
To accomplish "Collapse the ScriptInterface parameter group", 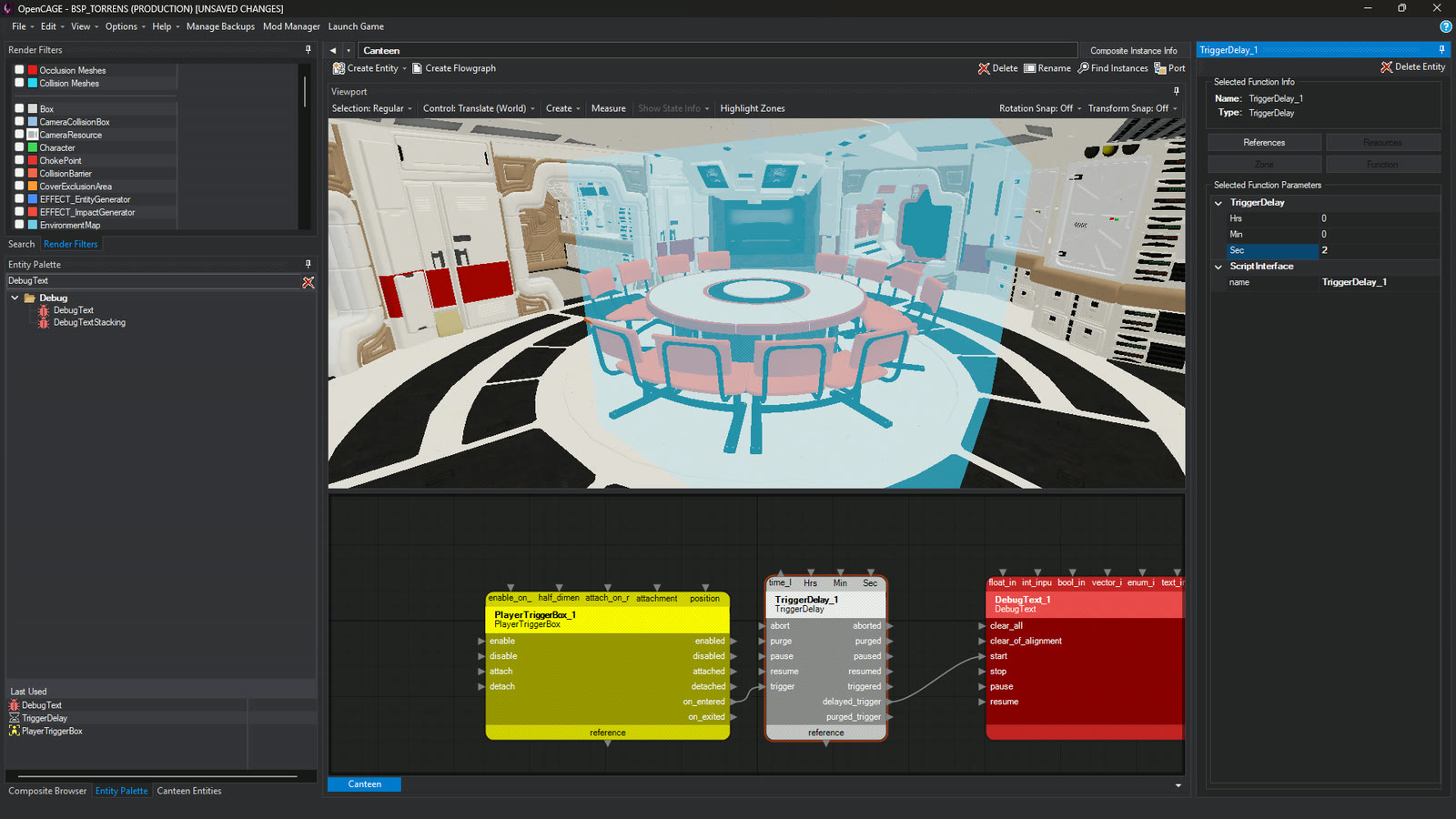I will [x=1218, y=267].
